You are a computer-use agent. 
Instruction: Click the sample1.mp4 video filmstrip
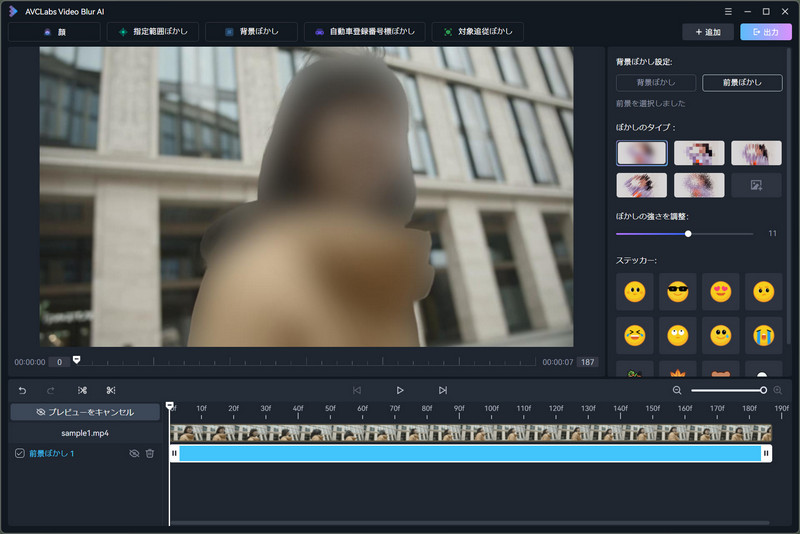pos(470,433)
